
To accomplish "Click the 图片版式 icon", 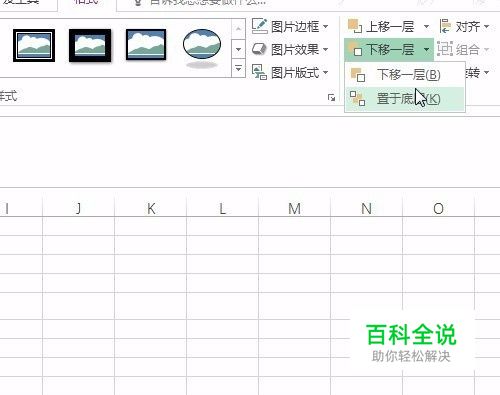I will [259, 72].
